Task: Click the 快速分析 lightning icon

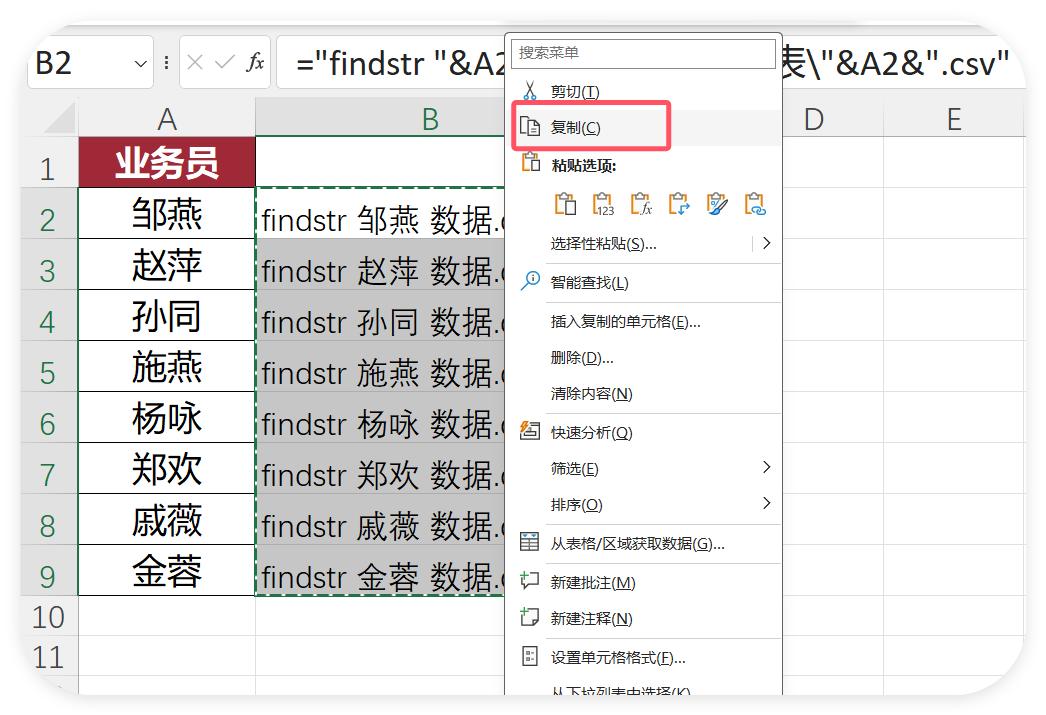Action: pyautogui.click(x=530, y=430)
